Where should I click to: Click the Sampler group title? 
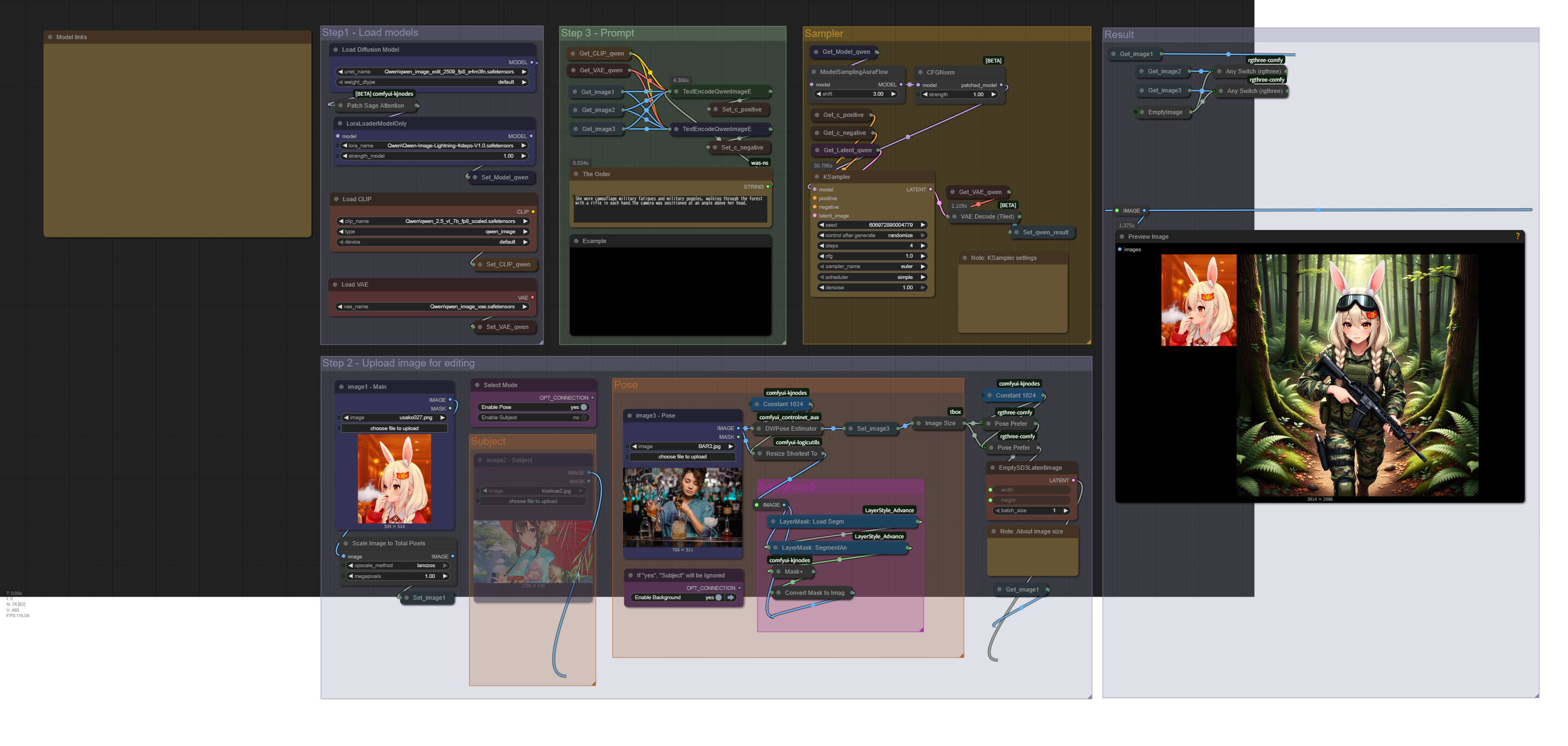[824, 34]
